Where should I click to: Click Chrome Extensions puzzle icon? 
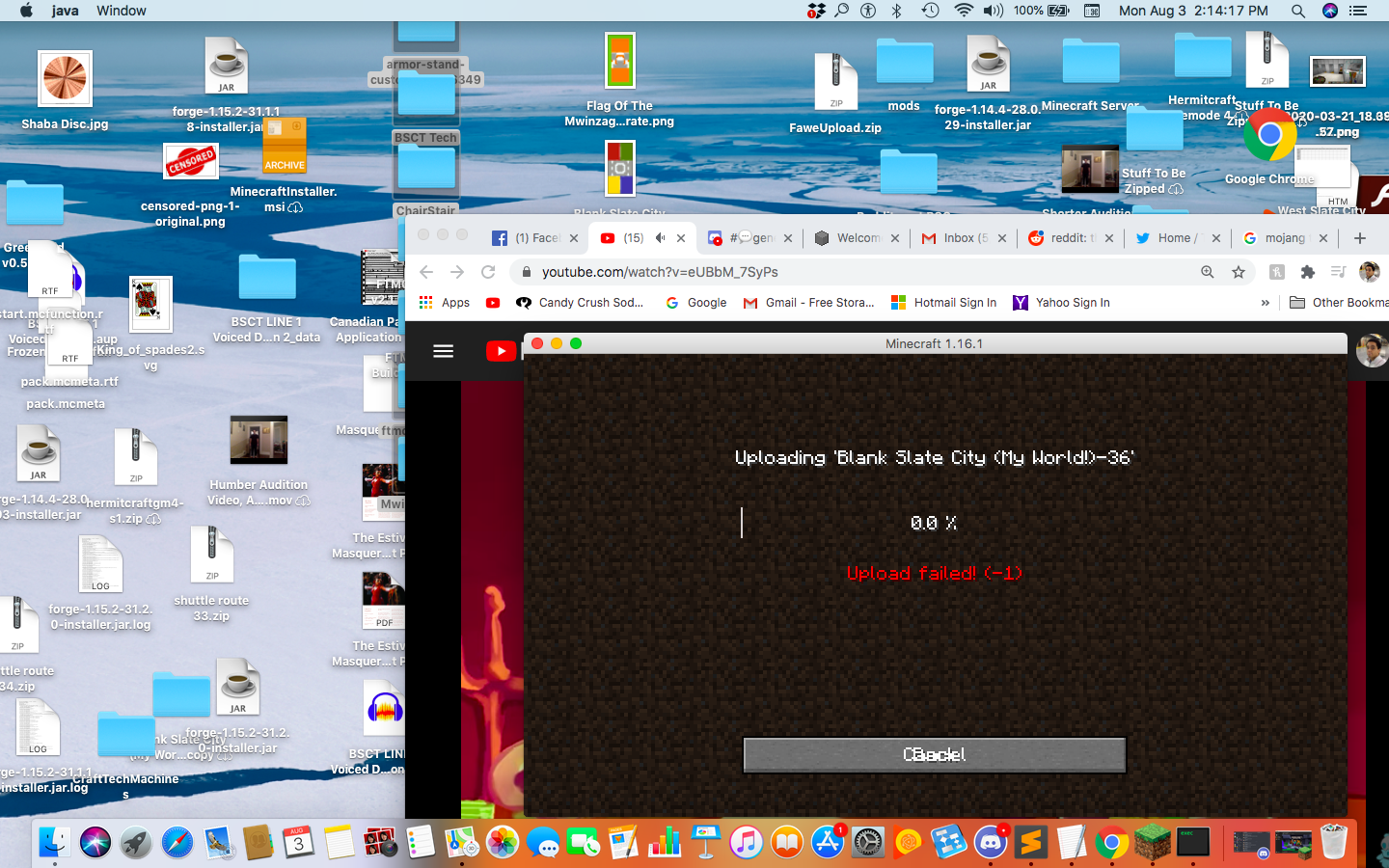click(x=1308, y=272)
